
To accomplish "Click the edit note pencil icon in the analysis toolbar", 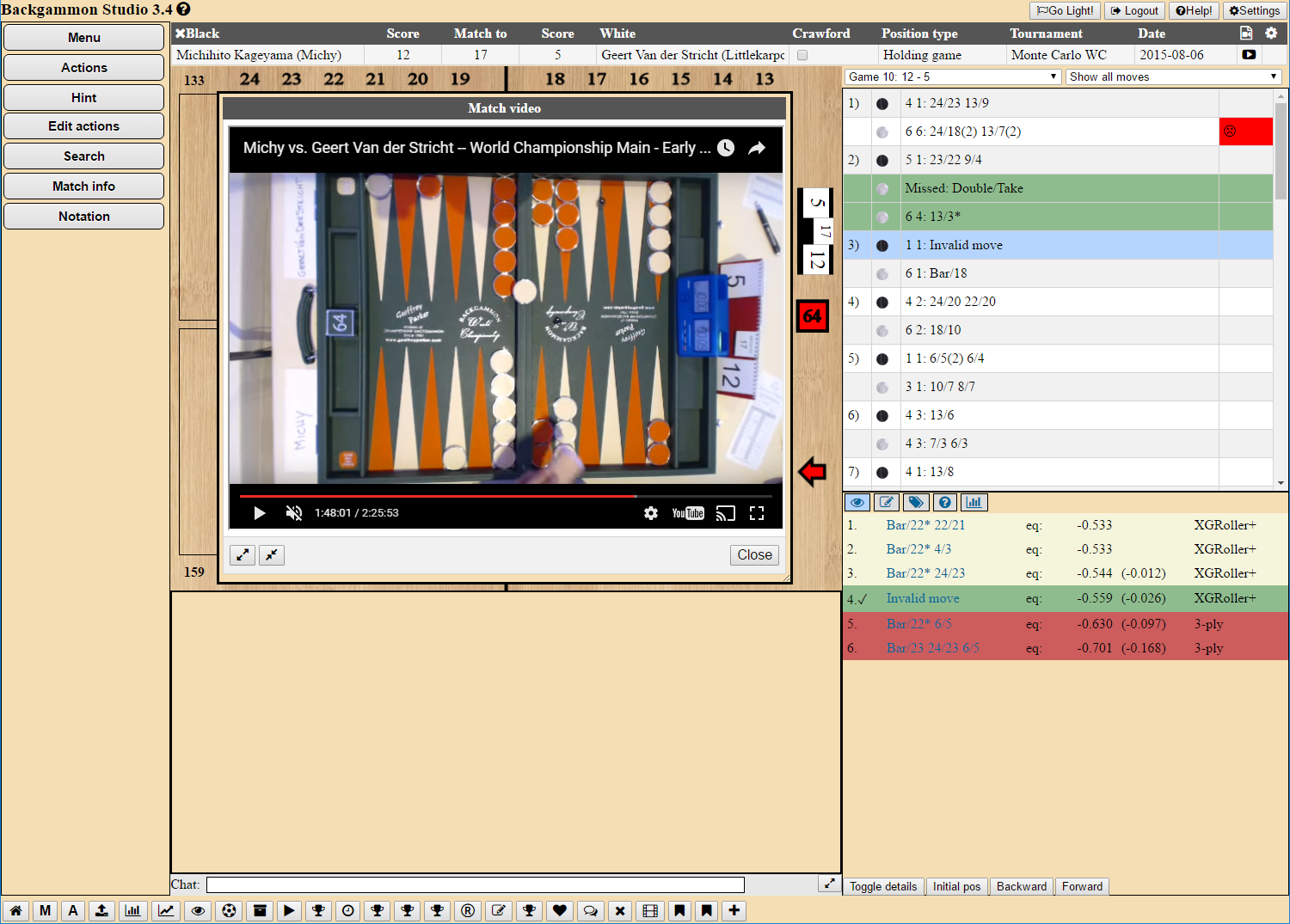I will click(887, 503).
